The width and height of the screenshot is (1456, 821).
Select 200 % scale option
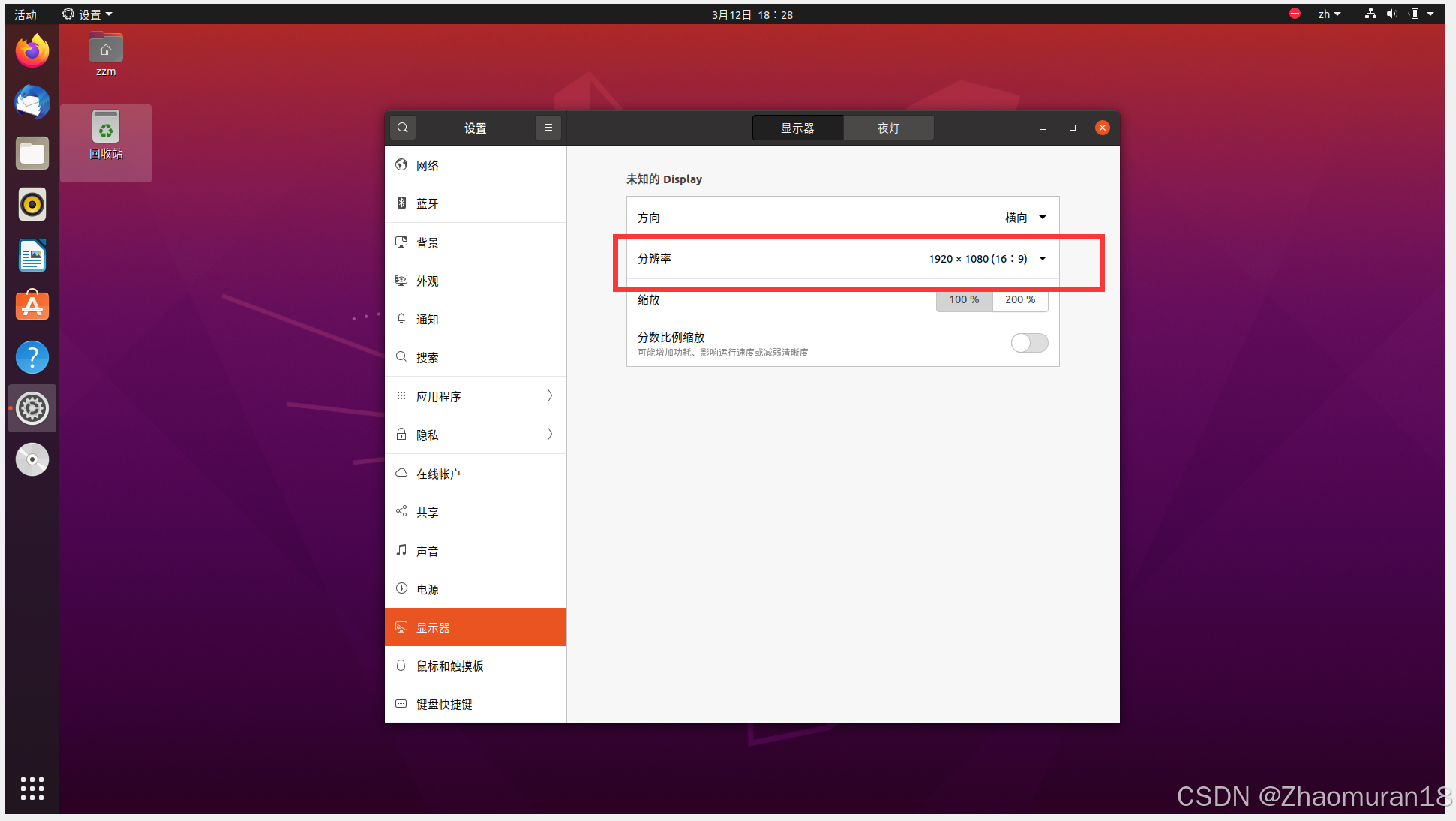(x=1020, y=299)
